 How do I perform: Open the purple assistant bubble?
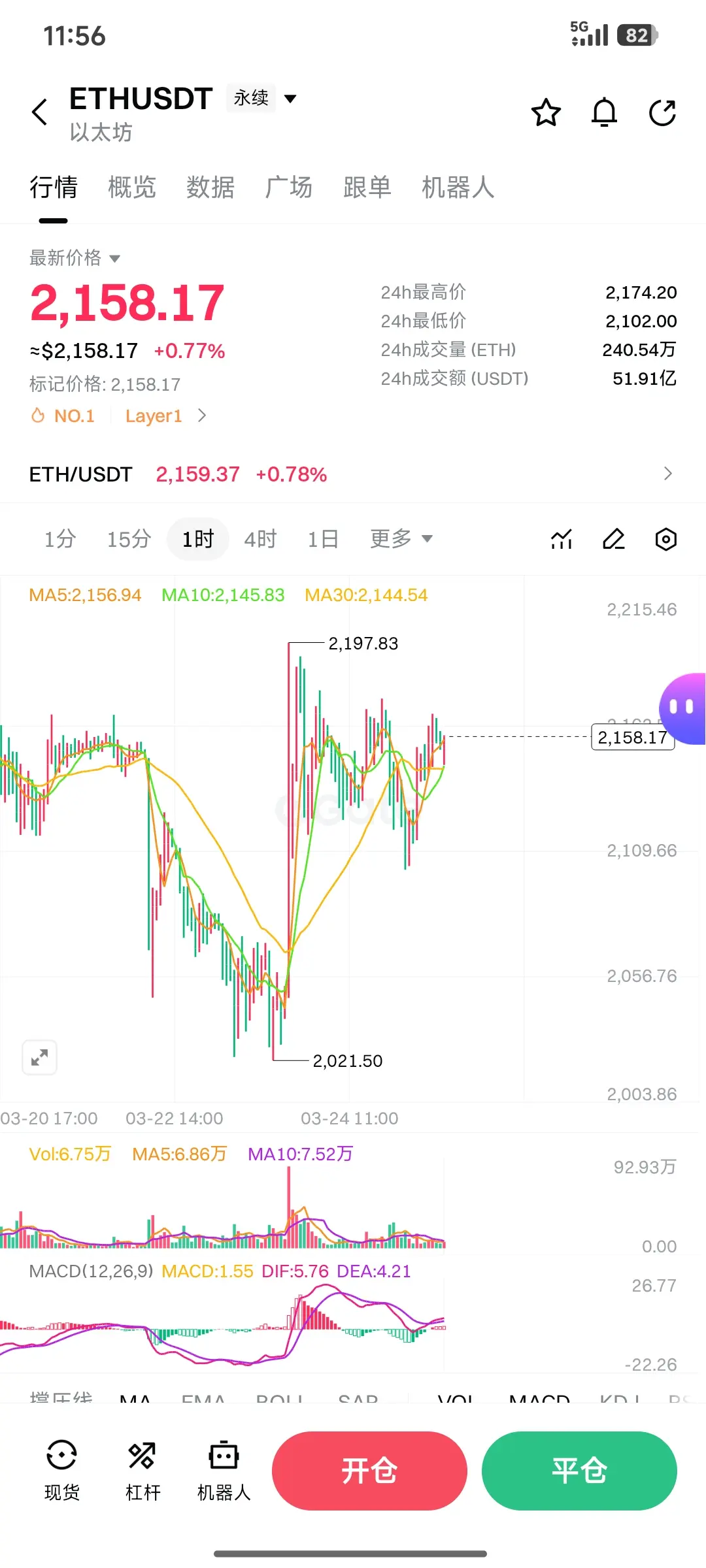[x=682, y=709]
